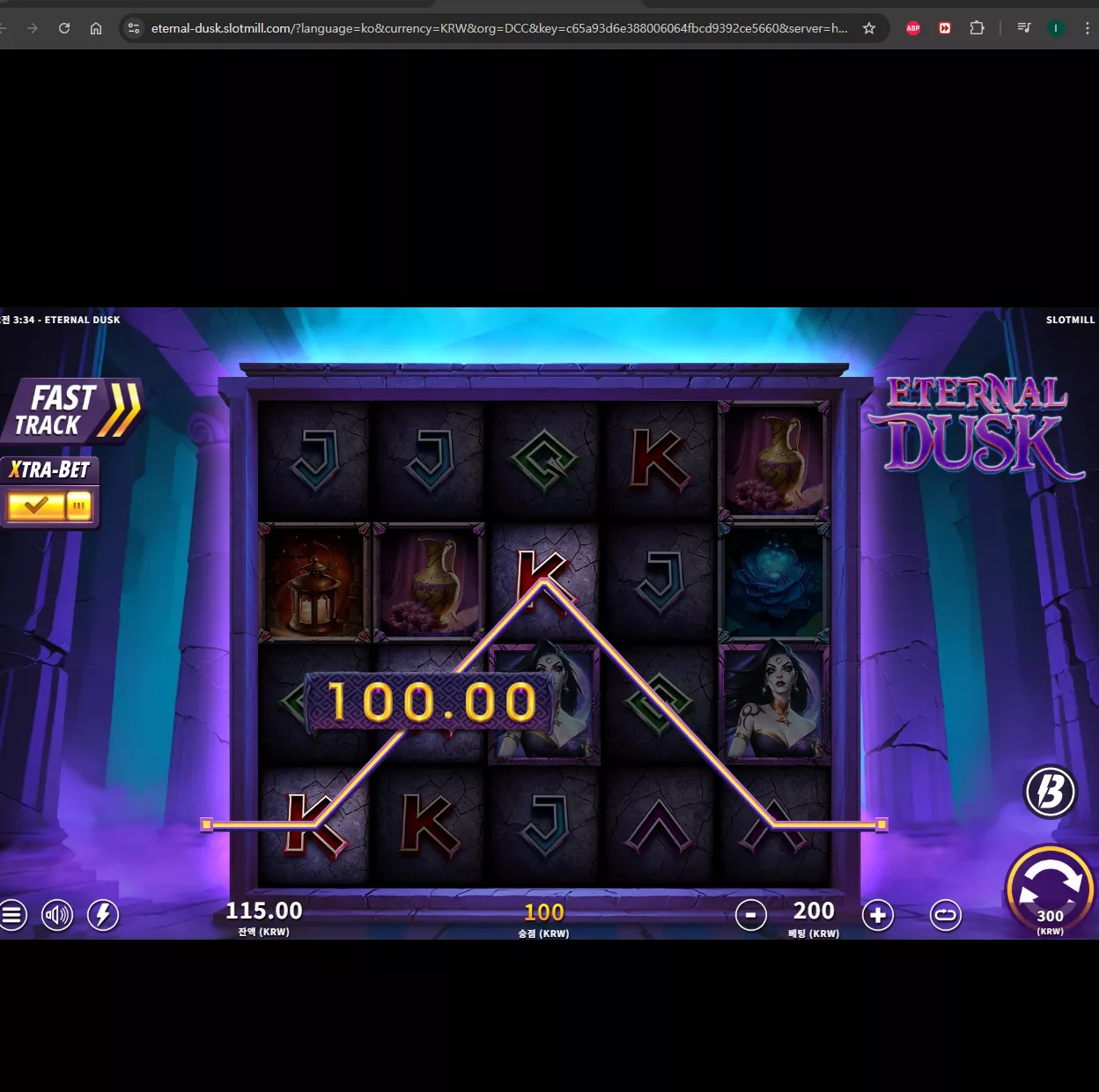Decrease bet with the minus button
The width and height of the screenshot is (1099, 1092).
751,916
